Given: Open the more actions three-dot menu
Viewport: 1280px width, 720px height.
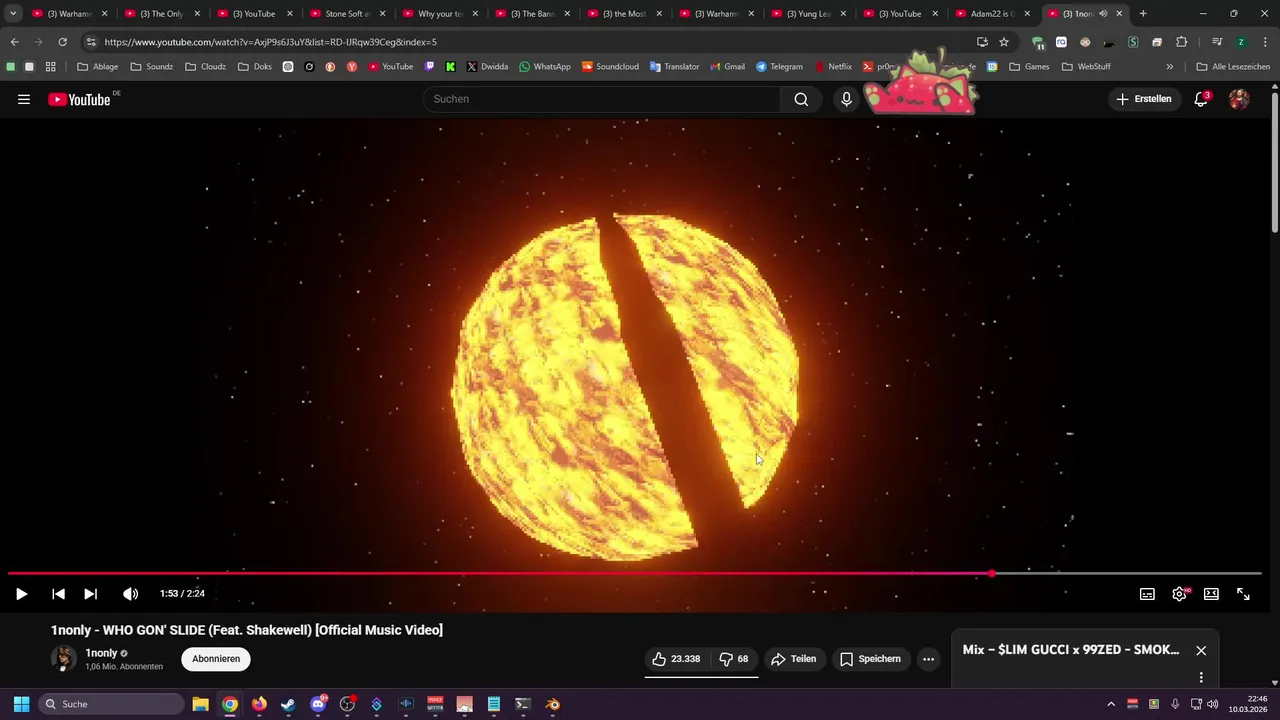Looking at the screenshot, I should (928, 659).
